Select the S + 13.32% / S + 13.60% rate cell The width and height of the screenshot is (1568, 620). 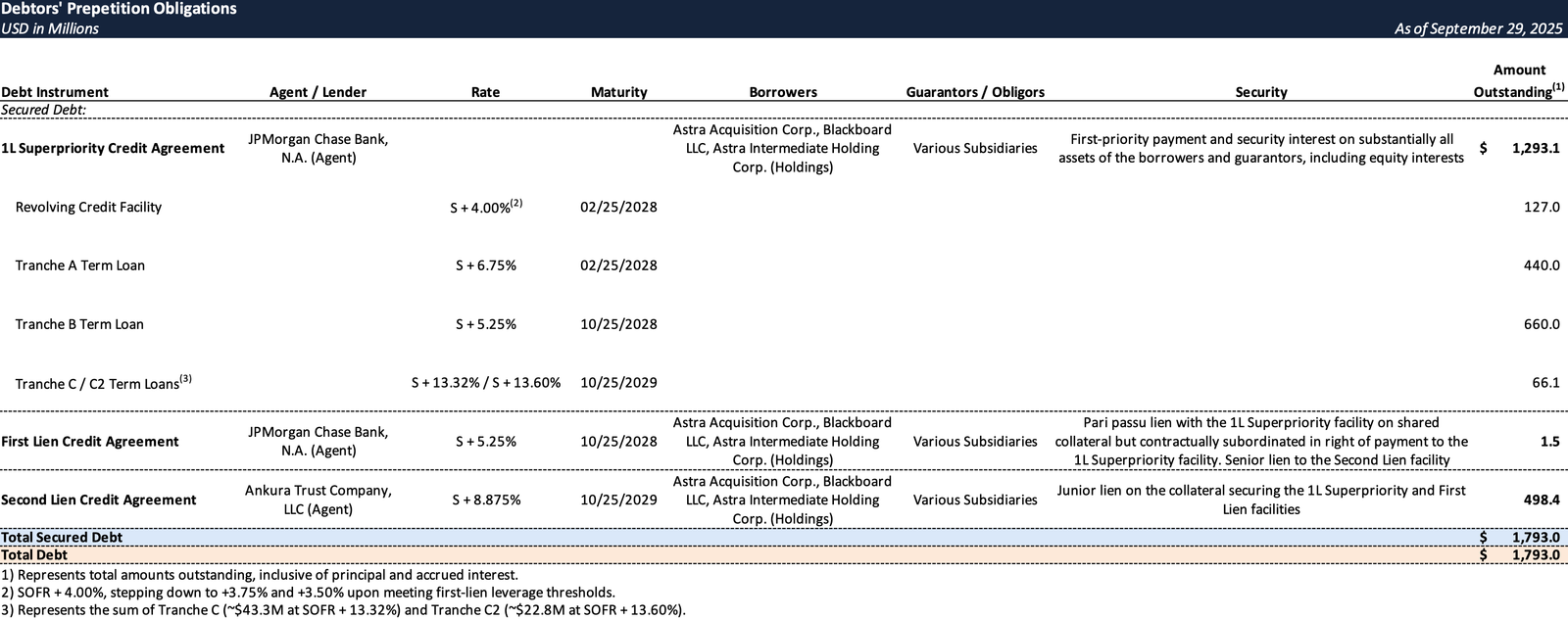(x=485, y=383)
